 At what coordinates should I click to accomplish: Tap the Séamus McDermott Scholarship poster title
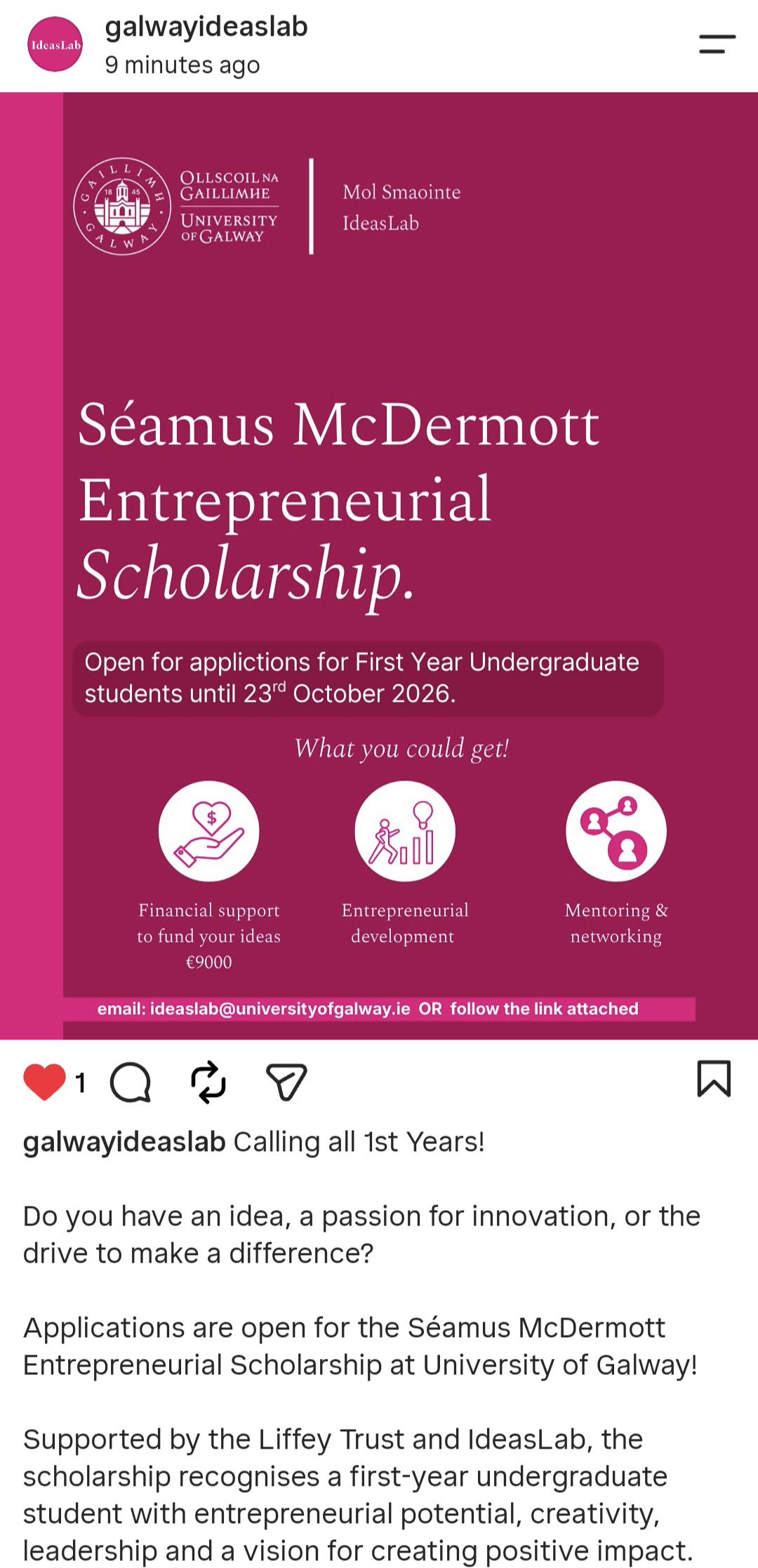click(338, 500)
